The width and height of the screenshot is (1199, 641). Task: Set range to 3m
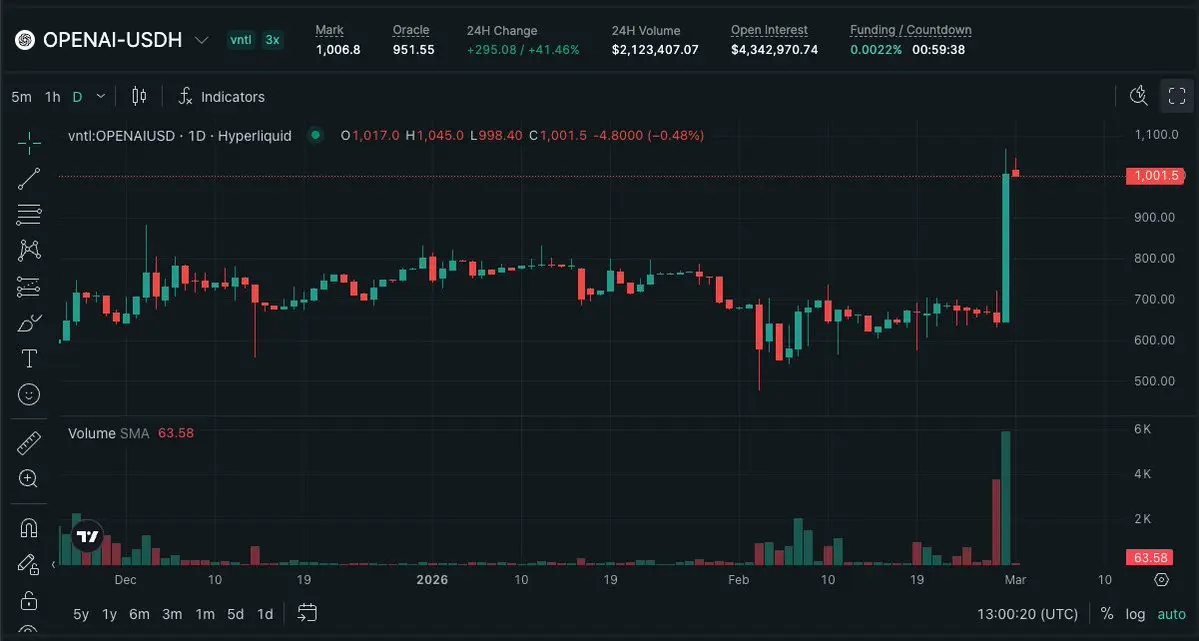[172, 614]
